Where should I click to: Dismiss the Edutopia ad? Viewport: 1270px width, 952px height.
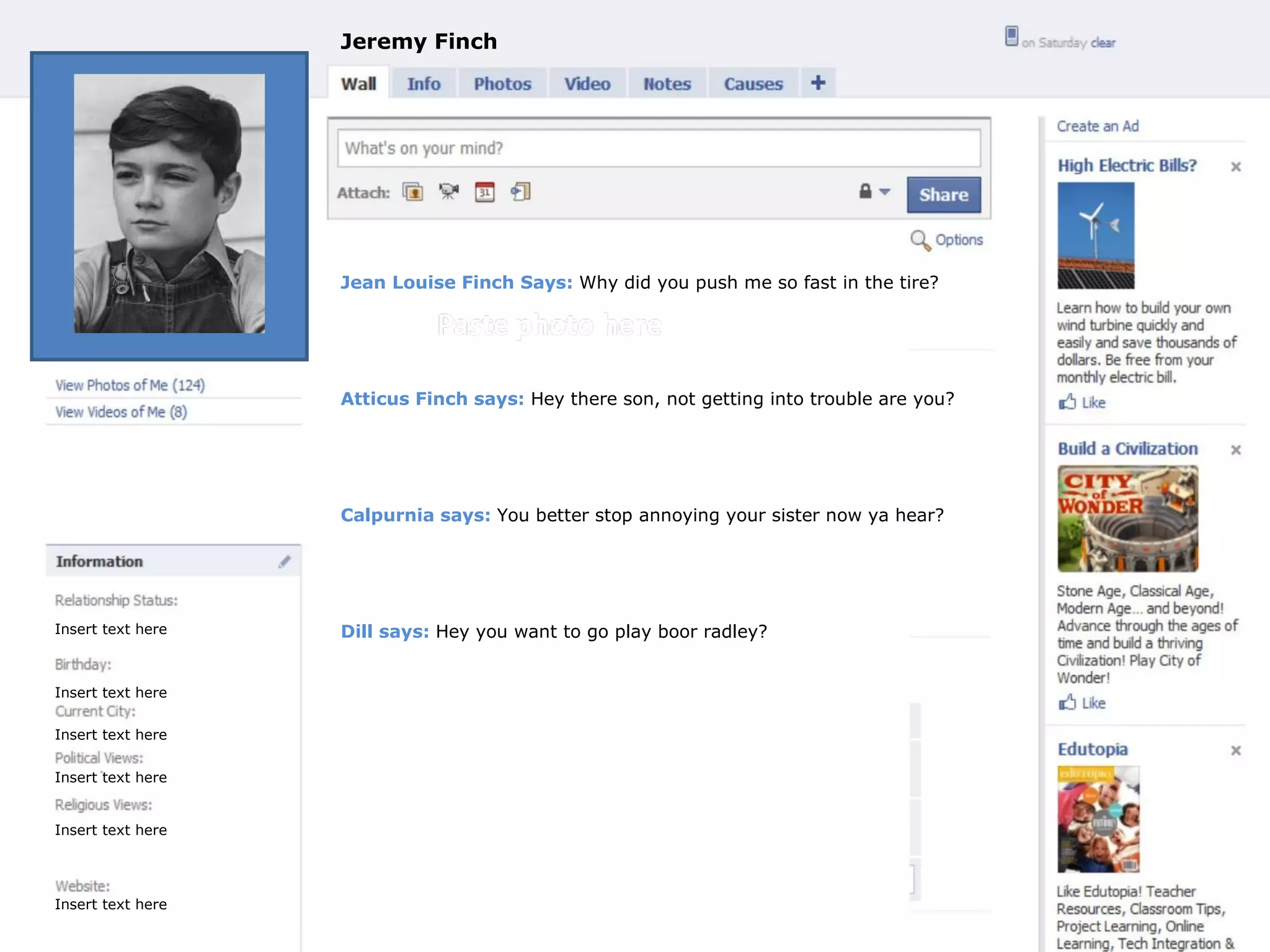pos(1235,751)
